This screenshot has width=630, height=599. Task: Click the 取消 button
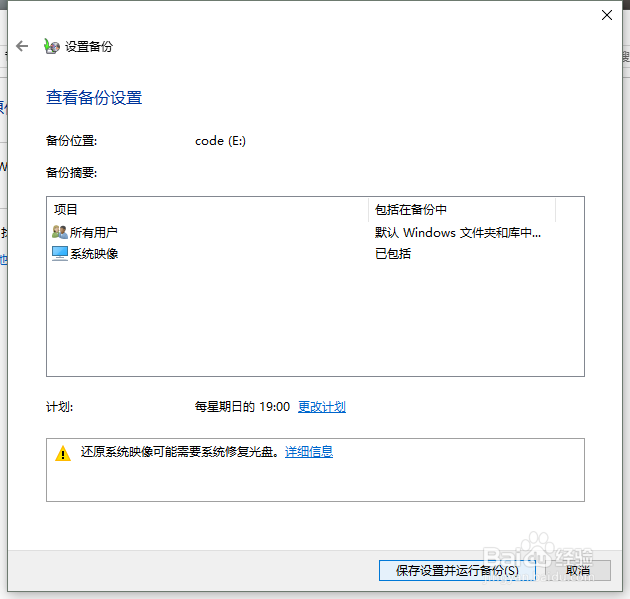coord(578,570)
